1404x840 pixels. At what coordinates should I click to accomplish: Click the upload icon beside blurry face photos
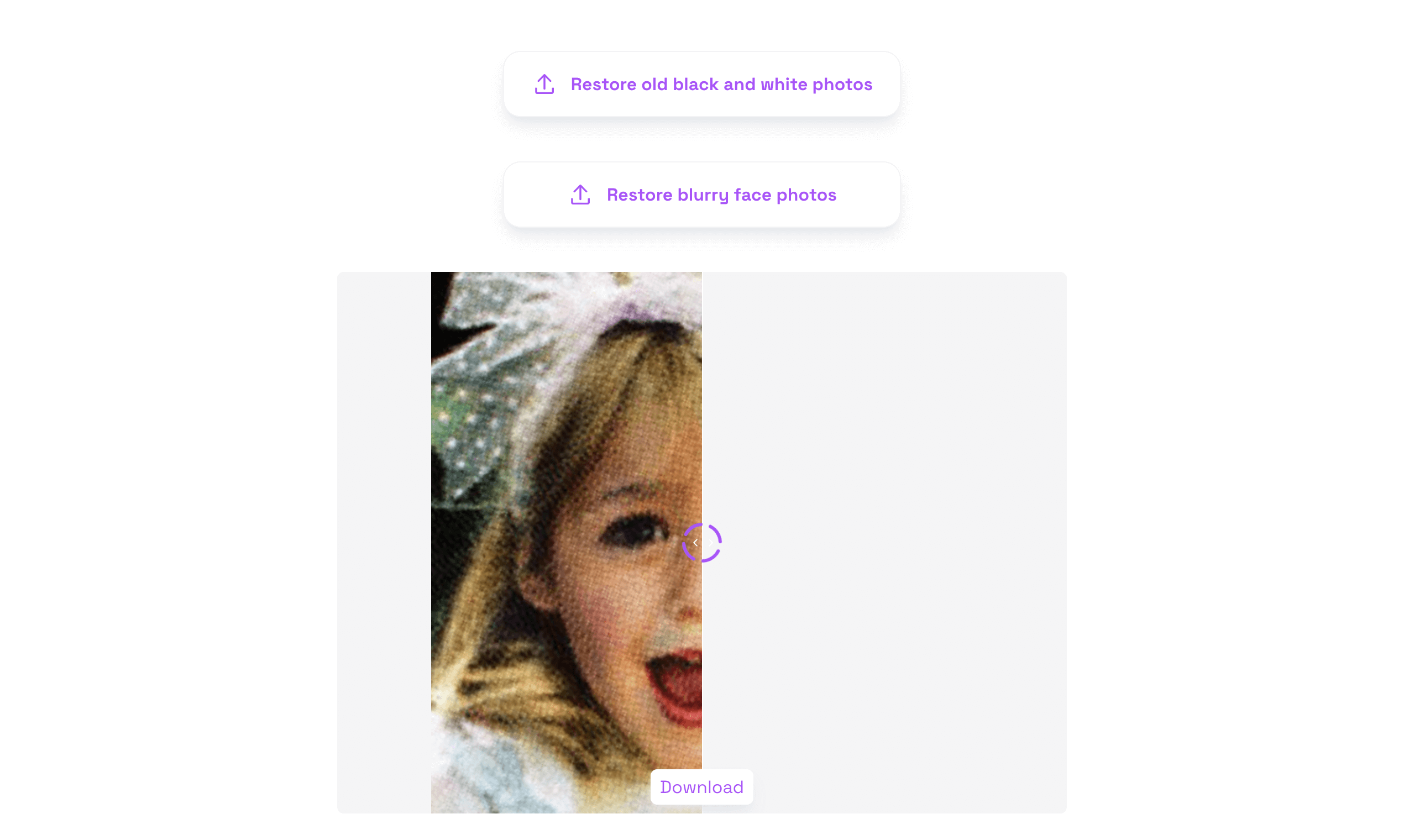pos(580,195)
